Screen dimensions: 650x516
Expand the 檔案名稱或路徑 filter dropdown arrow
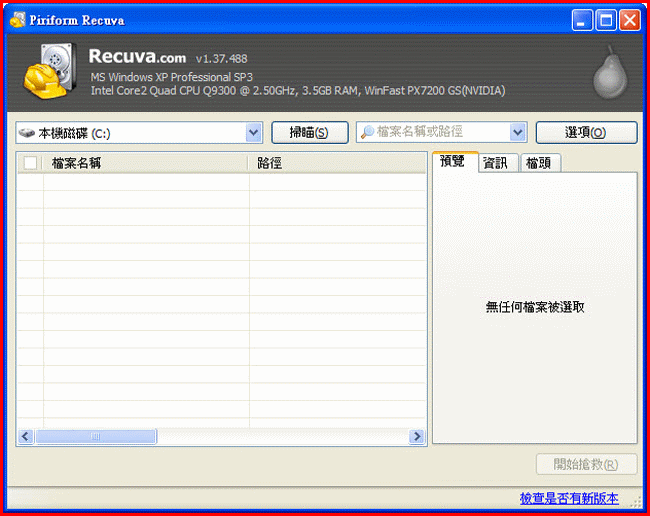pyautogui.click(x=517, y=132)
